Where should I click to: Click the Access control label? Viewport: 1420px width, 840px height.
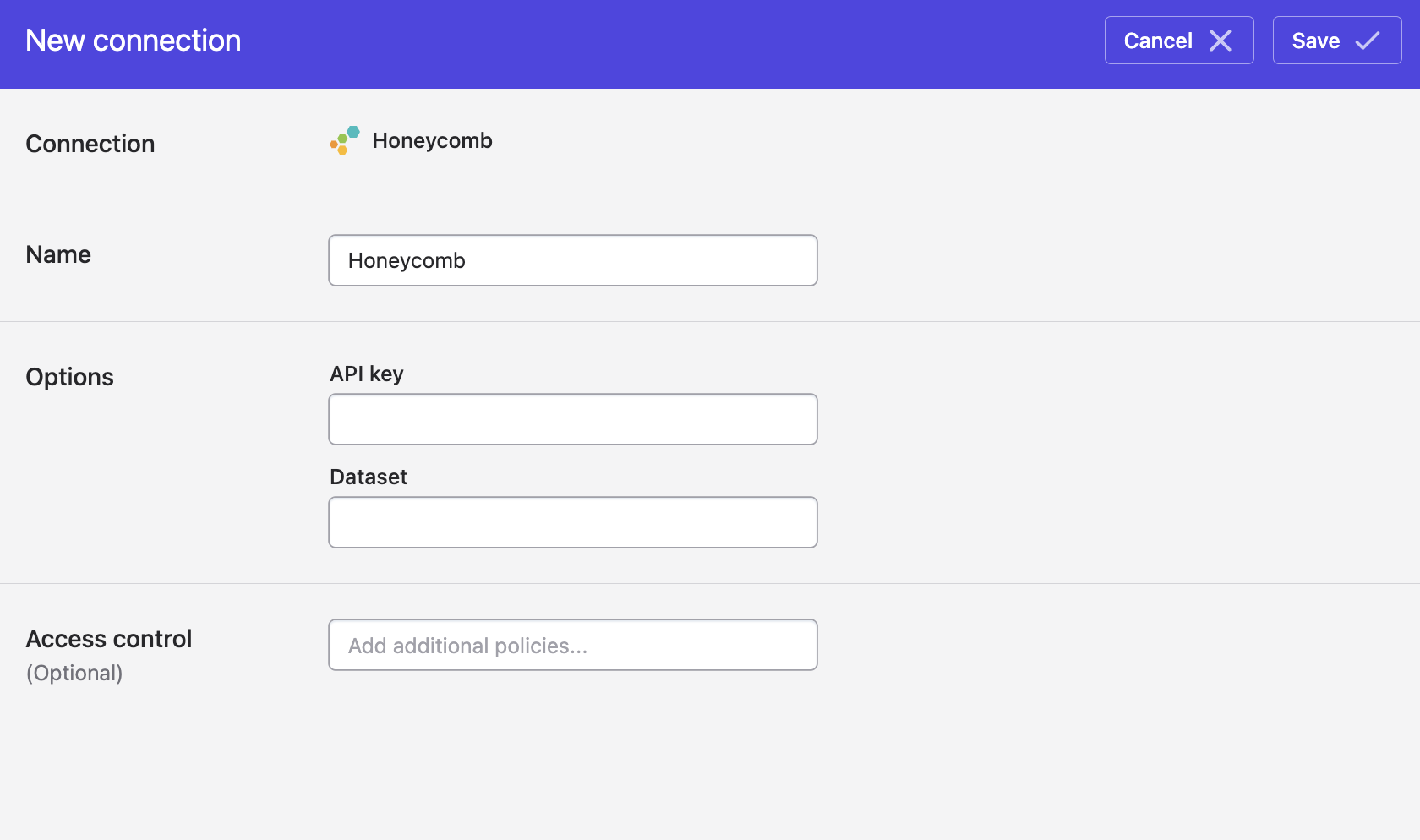(109, 639)
